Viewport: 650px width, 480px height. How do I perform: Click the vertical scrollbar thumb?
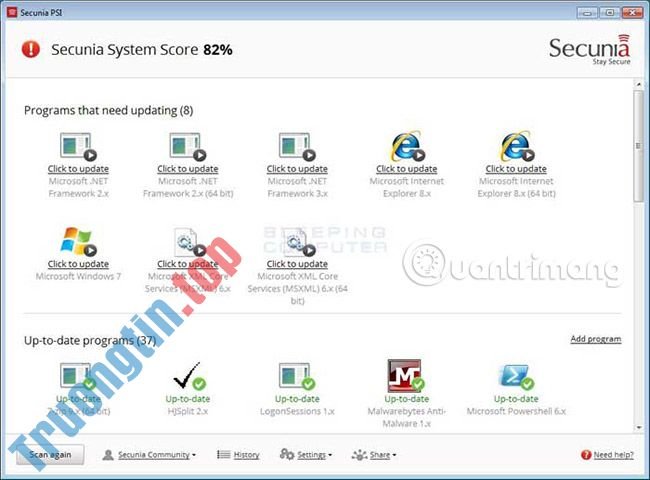pos(638,145)
